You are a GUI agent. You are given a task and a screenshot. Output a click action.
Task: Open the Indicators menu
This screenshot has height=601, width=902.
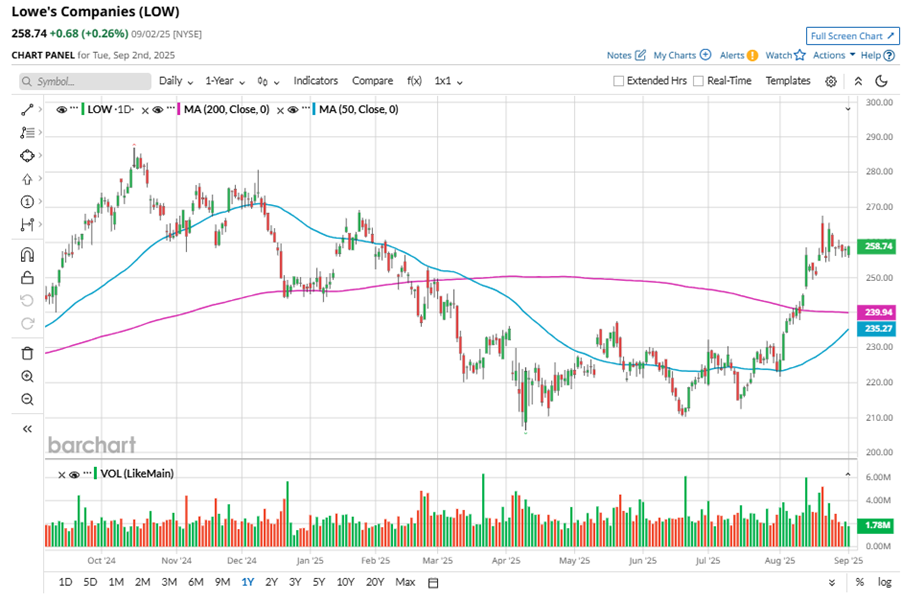click(x=315, y=81)
